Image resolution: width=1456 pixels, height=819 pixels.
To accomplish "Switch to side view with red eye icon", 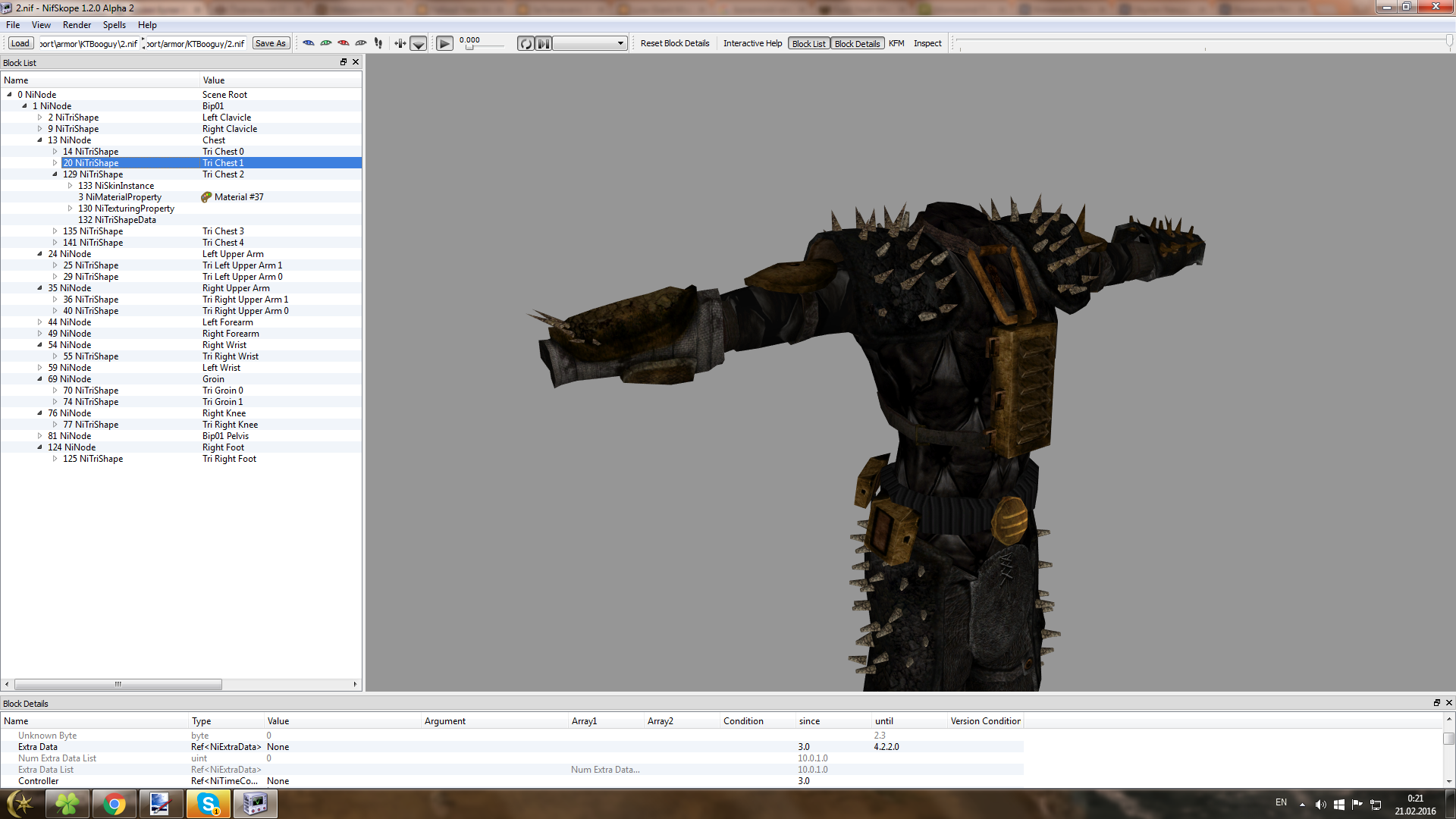I will (x=344, y=43).
